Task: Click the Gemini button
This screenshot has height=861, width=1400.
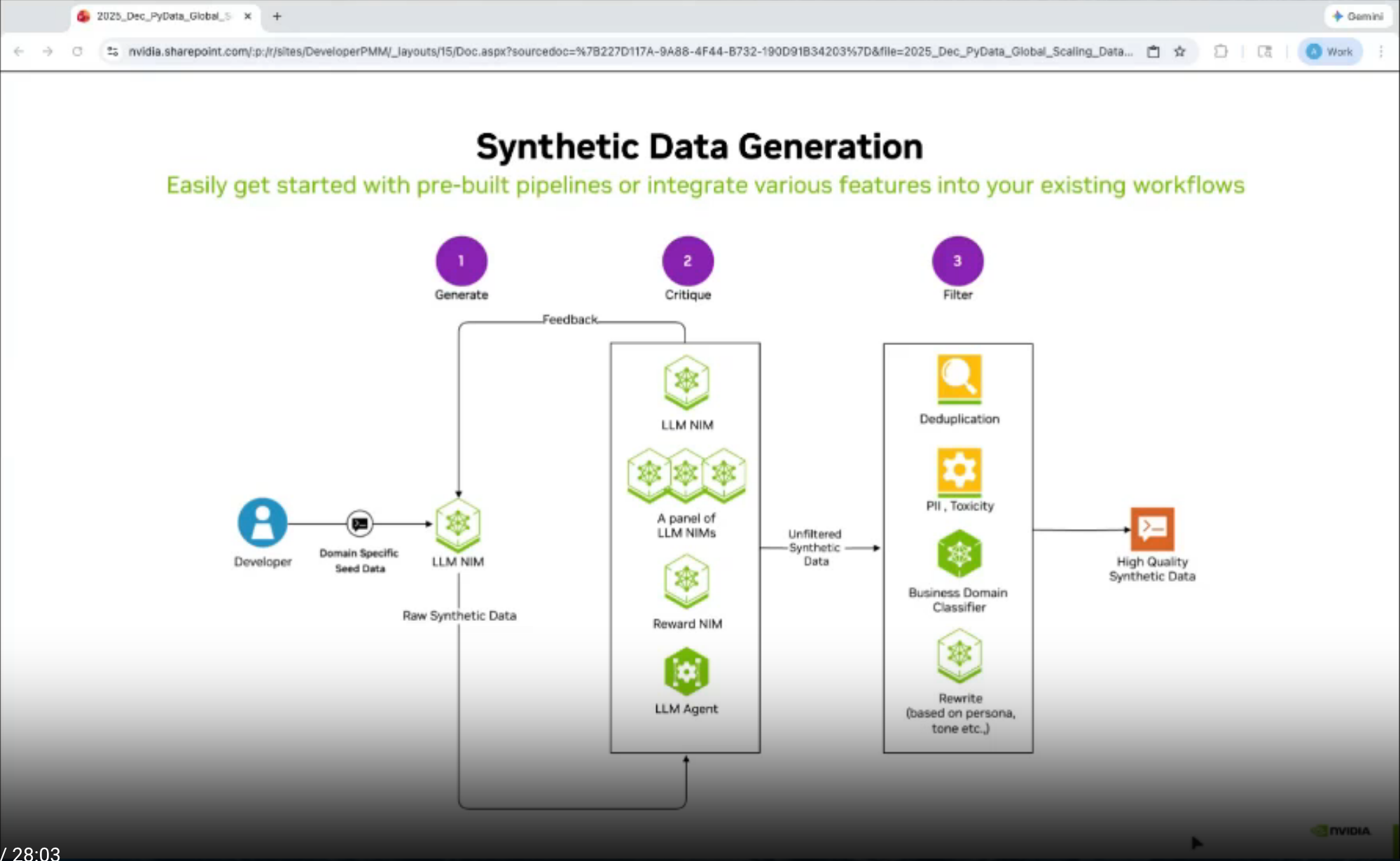Action: 1357,15
